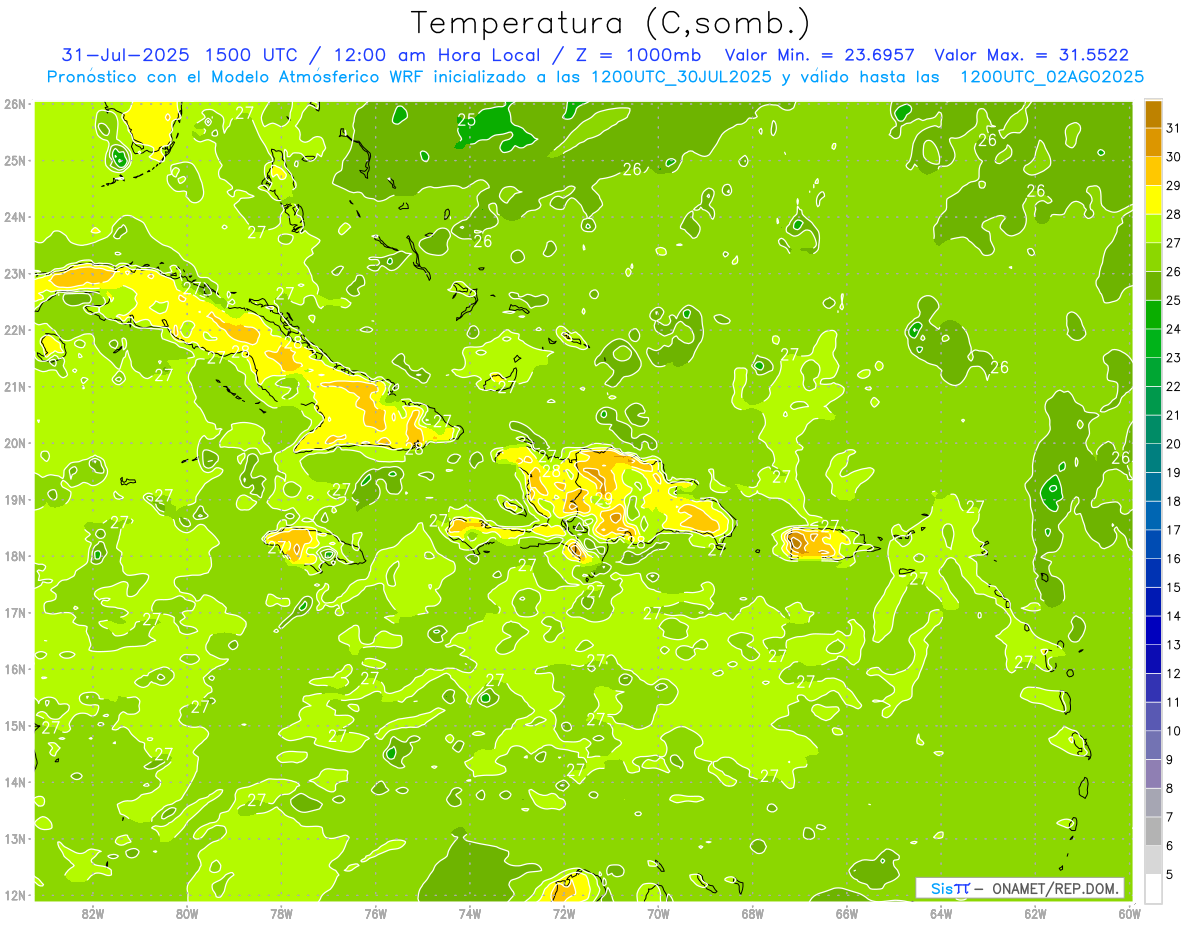Click the 20 label on the color scale
Image resolution: width=1200 pixels, height=927 pixels.
1173,444
